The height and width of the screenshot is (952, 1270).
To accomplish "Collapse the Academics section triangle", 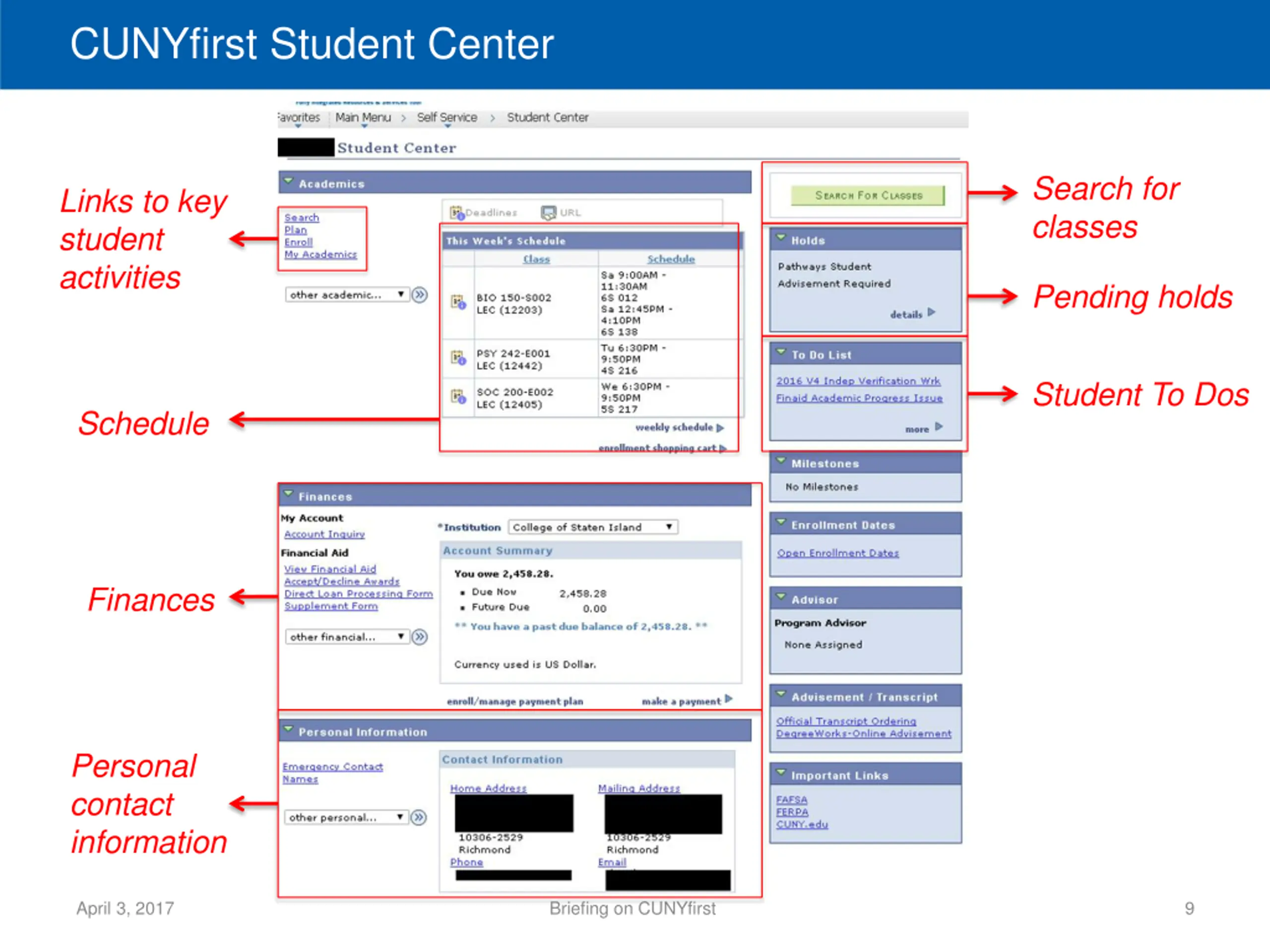I will [x=288, y=181].
